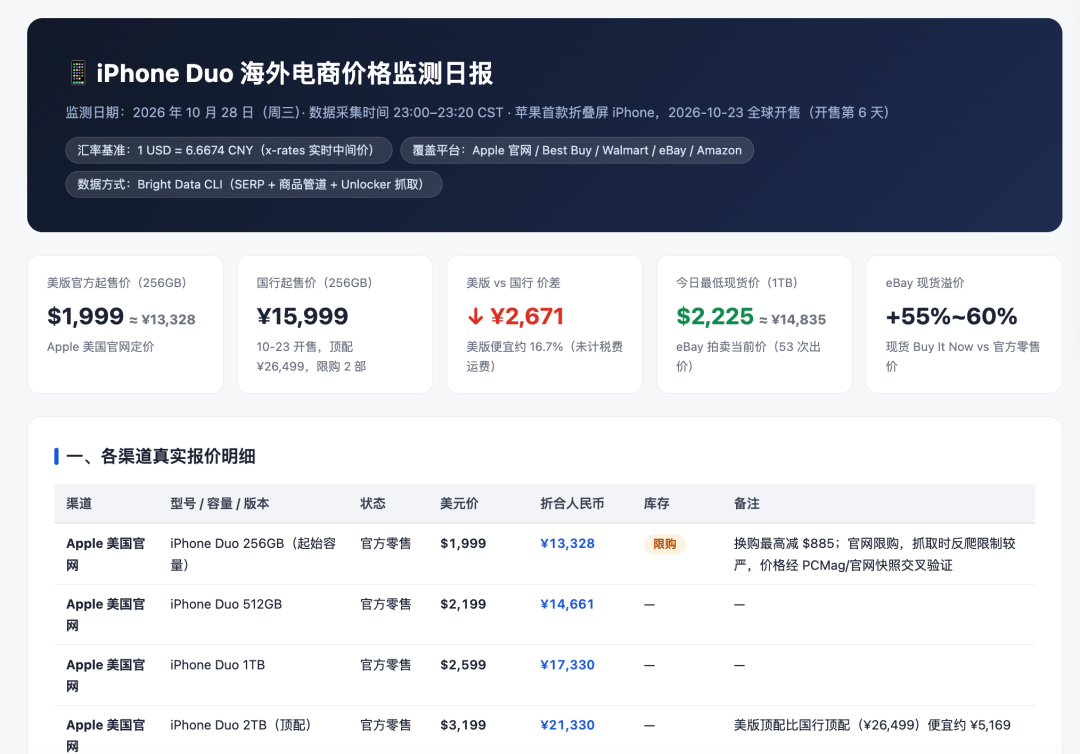Click the ≈ ¥14,835 conversion text
Screen dimensions: 1080x754
pos(793,320)
